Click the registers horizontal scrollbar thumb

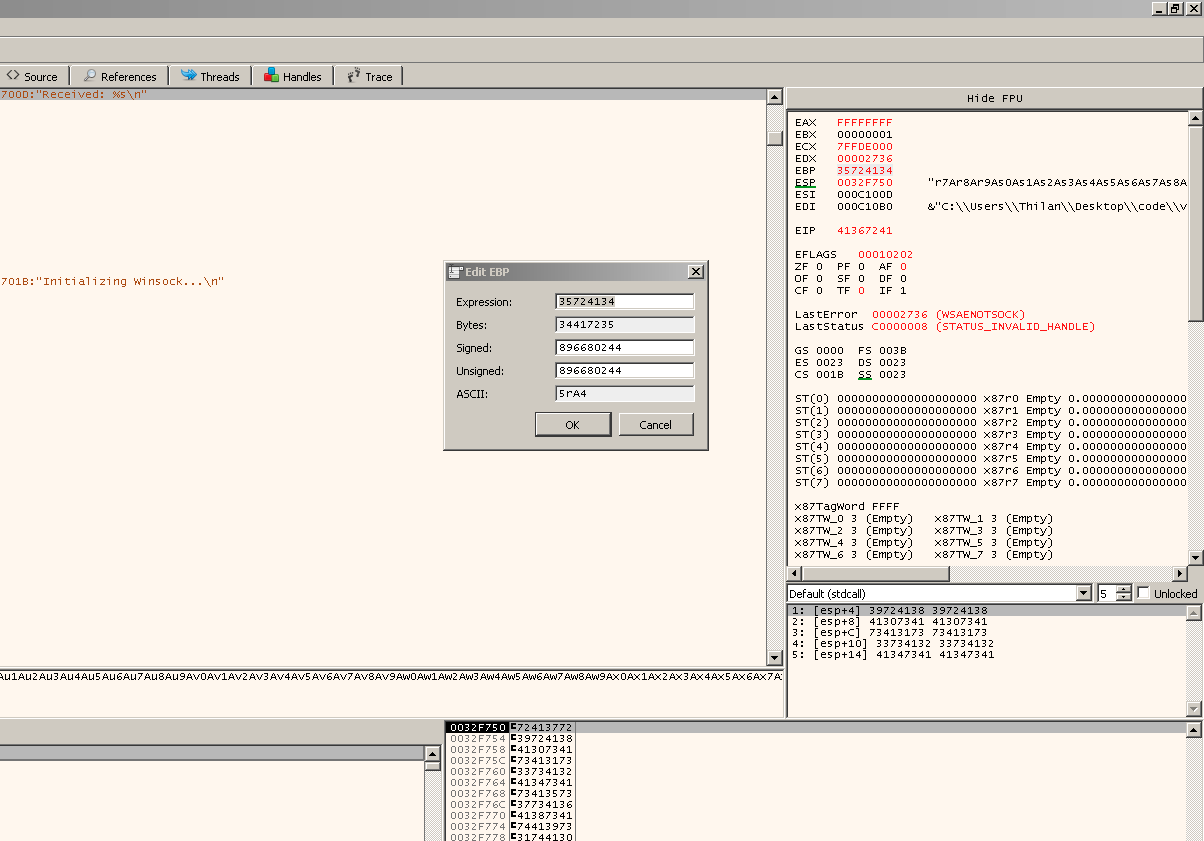coord(876,574)
